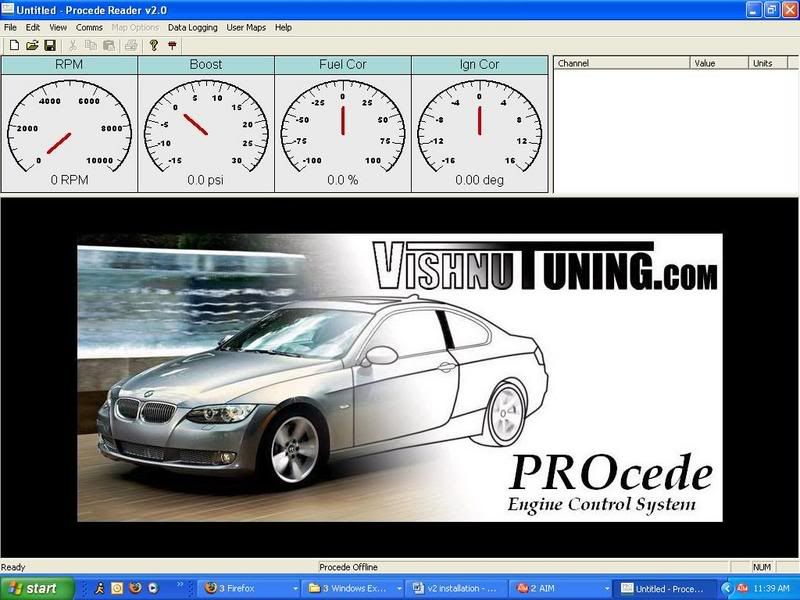Close the Procede Reader window

(789, 10)
